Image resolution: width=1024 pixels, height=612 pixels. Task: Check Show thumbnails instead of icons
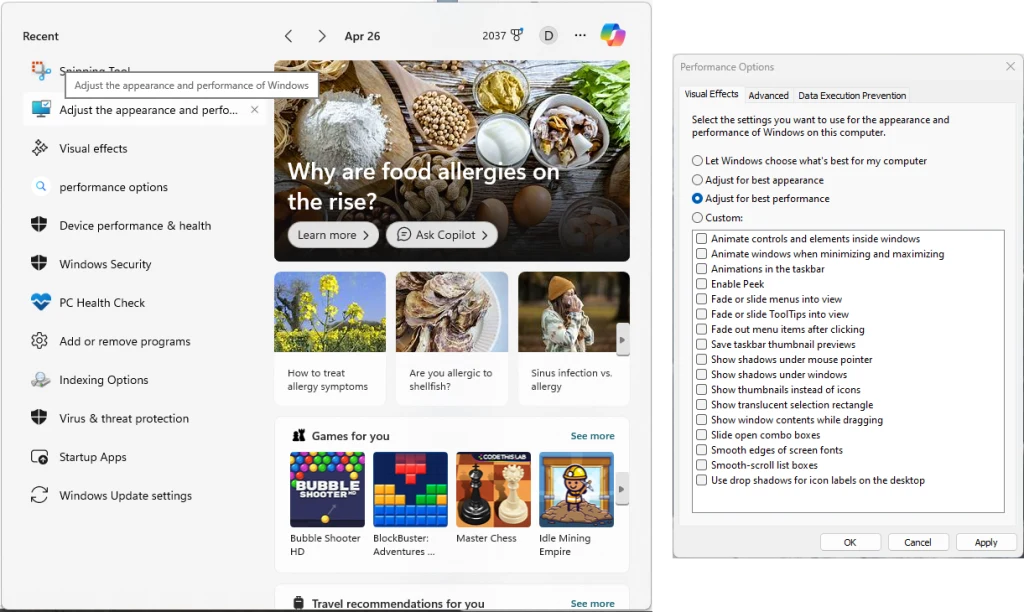click(701, 389)
